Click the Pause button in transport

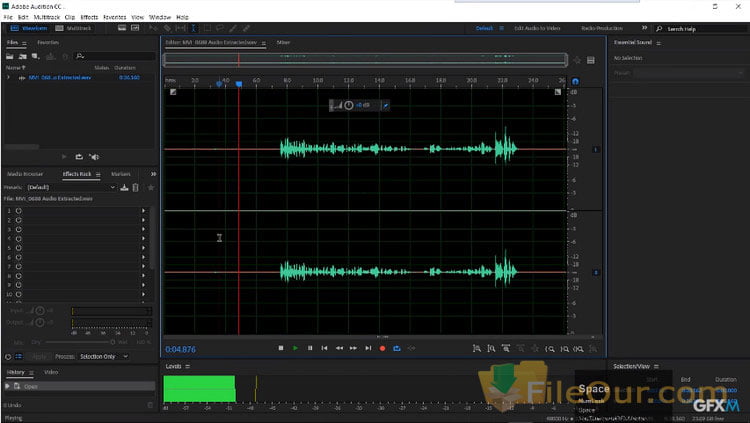[x=310, y=348]
